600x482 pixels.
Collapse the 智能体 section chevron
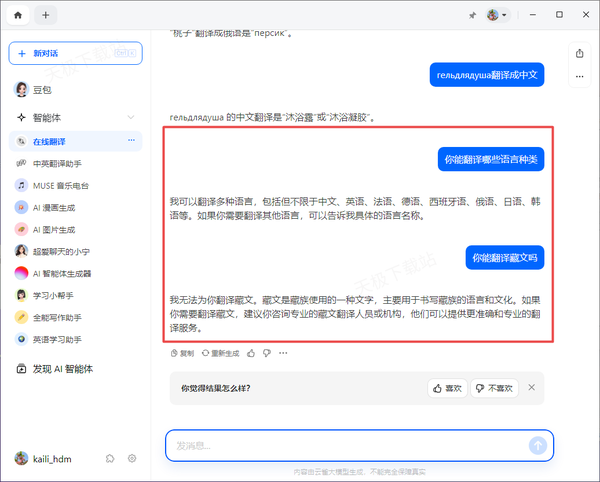pos(131,117)
